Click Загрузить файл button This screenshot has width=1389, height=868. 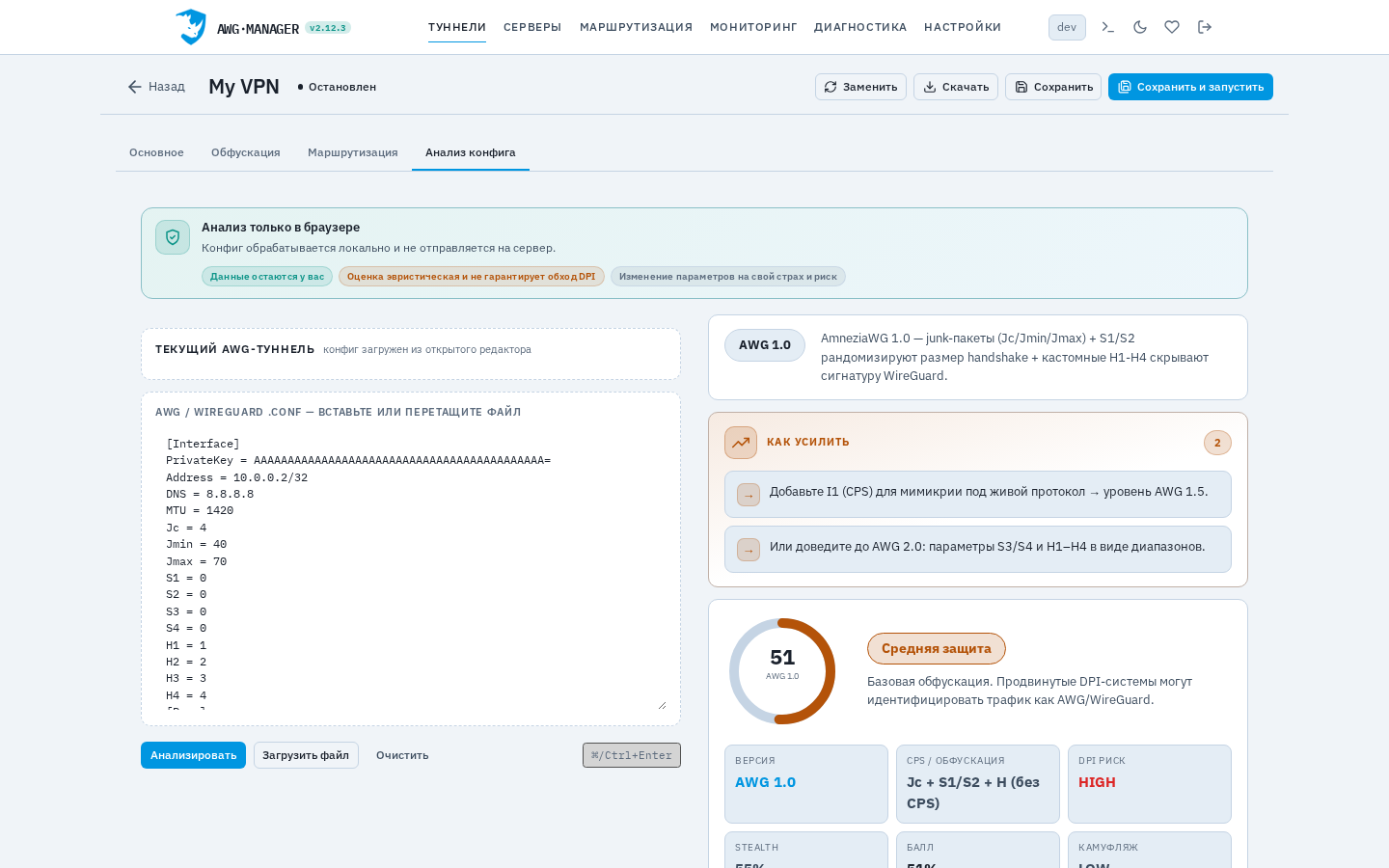coord(306,755)
